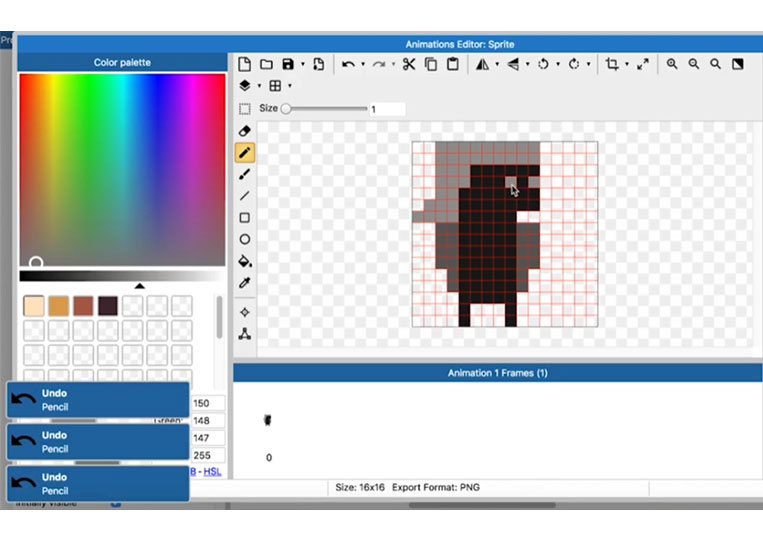Select the Pencil tool
The height and width of the screenshot is (541, 763).
(x=245, y=152)
